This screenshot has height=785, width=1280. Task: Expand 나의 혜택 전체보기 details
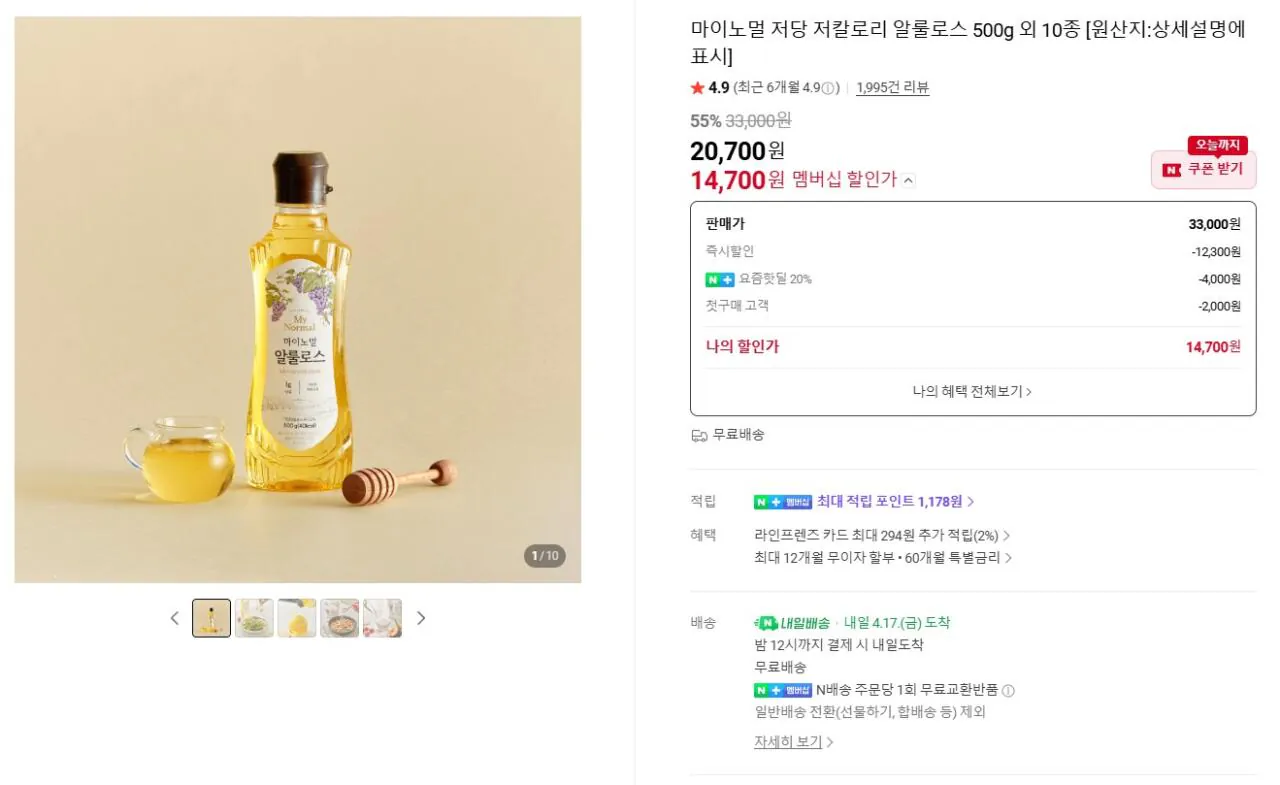click(x=972, y=391)
